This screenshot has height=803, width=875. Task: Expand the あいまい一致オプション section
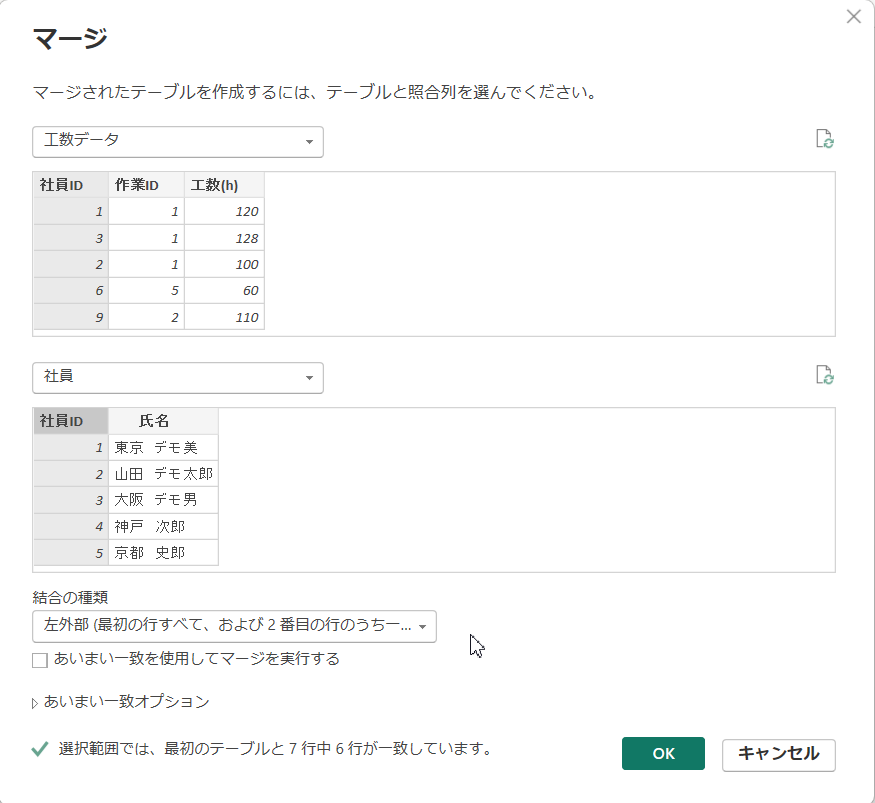tap(36, 703)
